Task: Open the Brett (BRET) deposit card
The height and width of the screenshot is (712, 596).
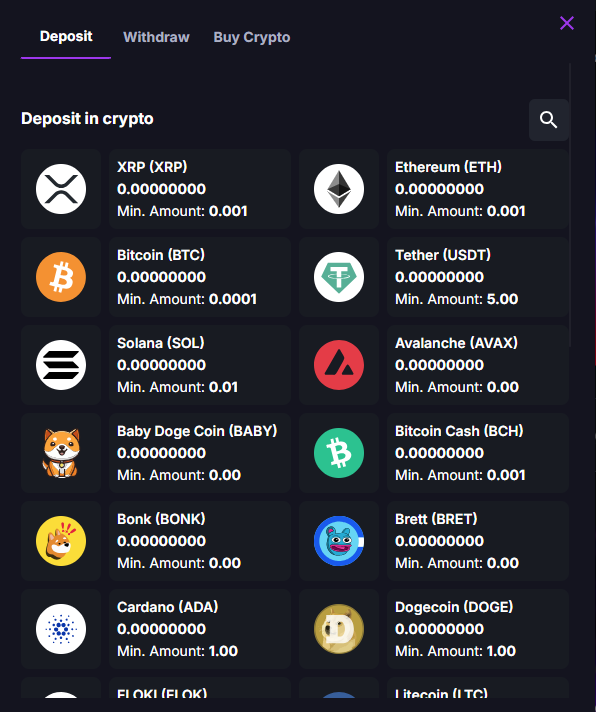Action: pyautogui.click(x=478, y=541)
